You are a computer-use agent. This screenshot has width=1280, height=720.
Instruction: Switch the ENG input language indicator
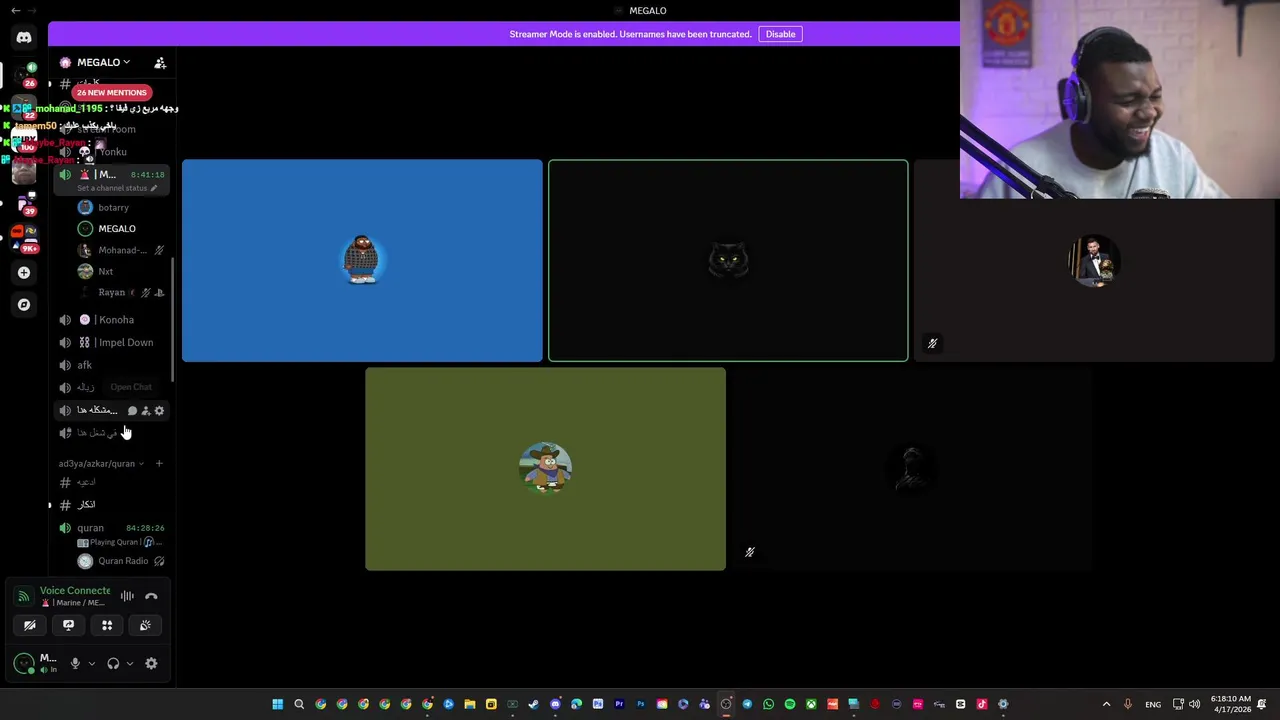click(x=1153, y=704)
